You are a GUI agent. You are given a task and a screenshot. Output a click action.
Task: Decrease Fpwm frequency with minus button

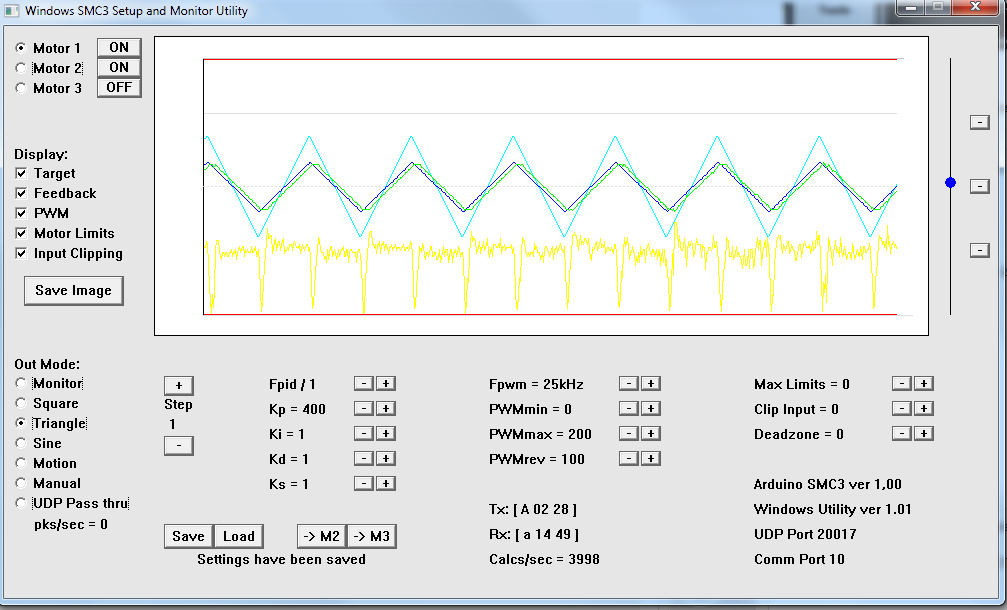(x=628, y=384)
